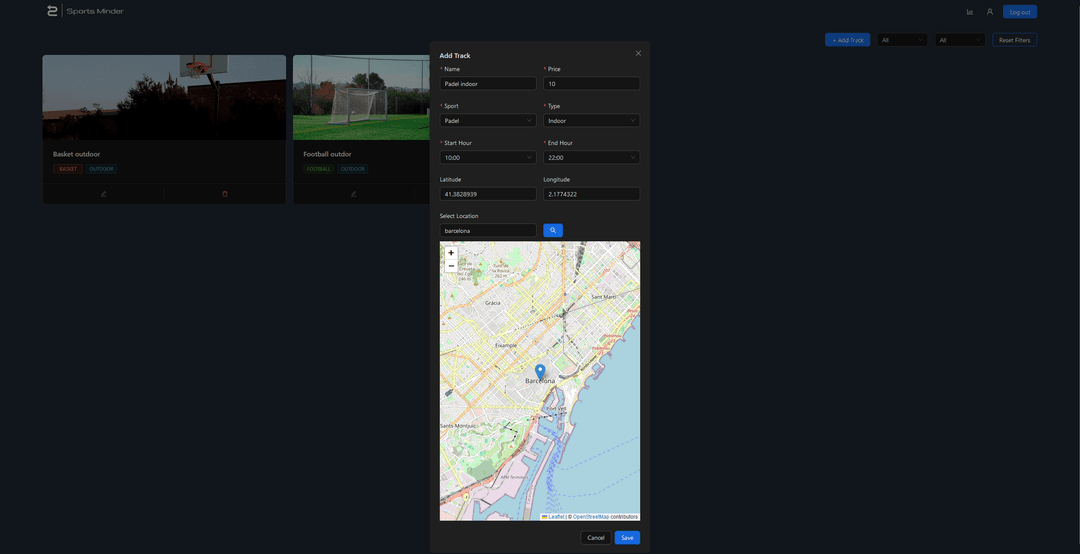Edit the Football outdoor track
1080x554 pixels.
353,194
